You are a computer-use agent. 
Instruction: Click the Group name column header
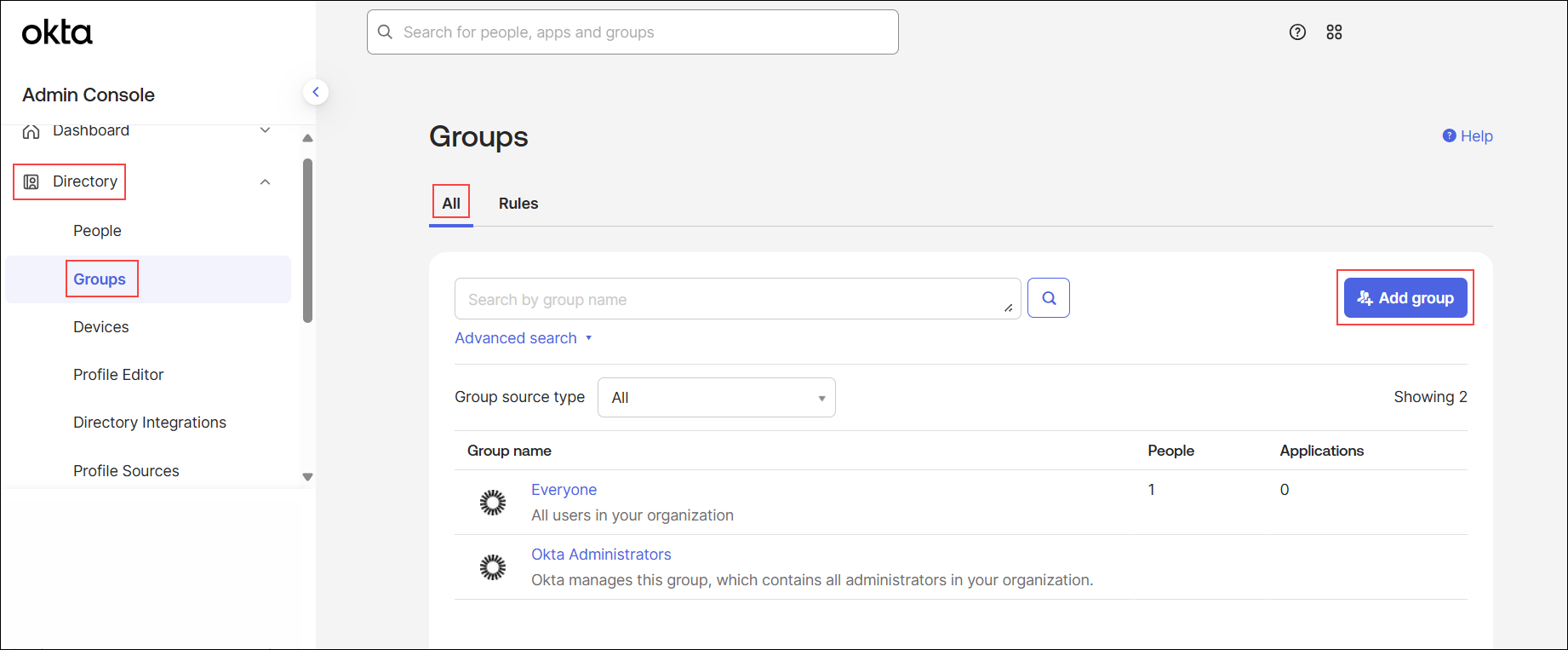tap(509, 451)
